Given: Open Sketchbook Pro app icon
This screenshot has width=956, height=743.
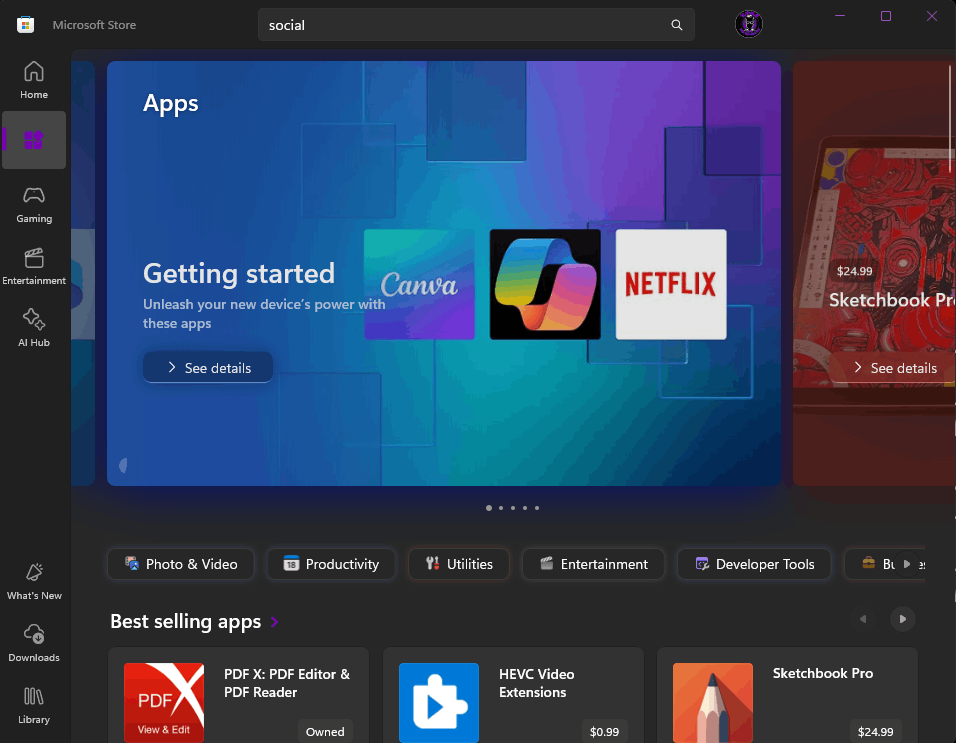Looking at the screenshot, I should (713, 702).
